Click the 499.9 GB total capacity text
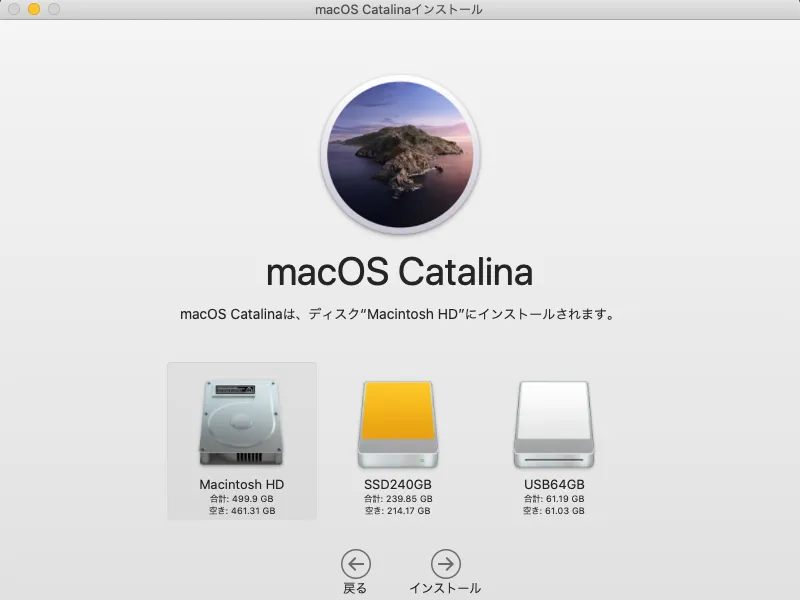This screenshot has width=800, height=600. point(241,498)
